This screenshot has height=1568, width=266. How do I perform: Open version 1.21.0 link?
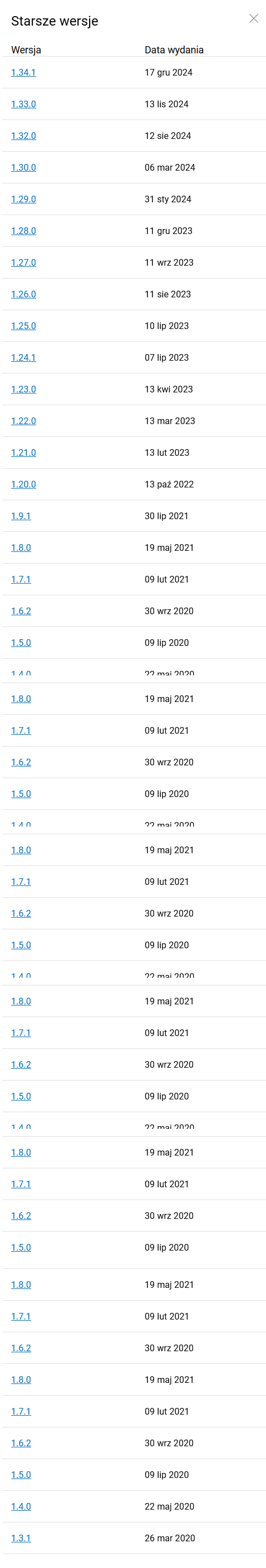23,452
